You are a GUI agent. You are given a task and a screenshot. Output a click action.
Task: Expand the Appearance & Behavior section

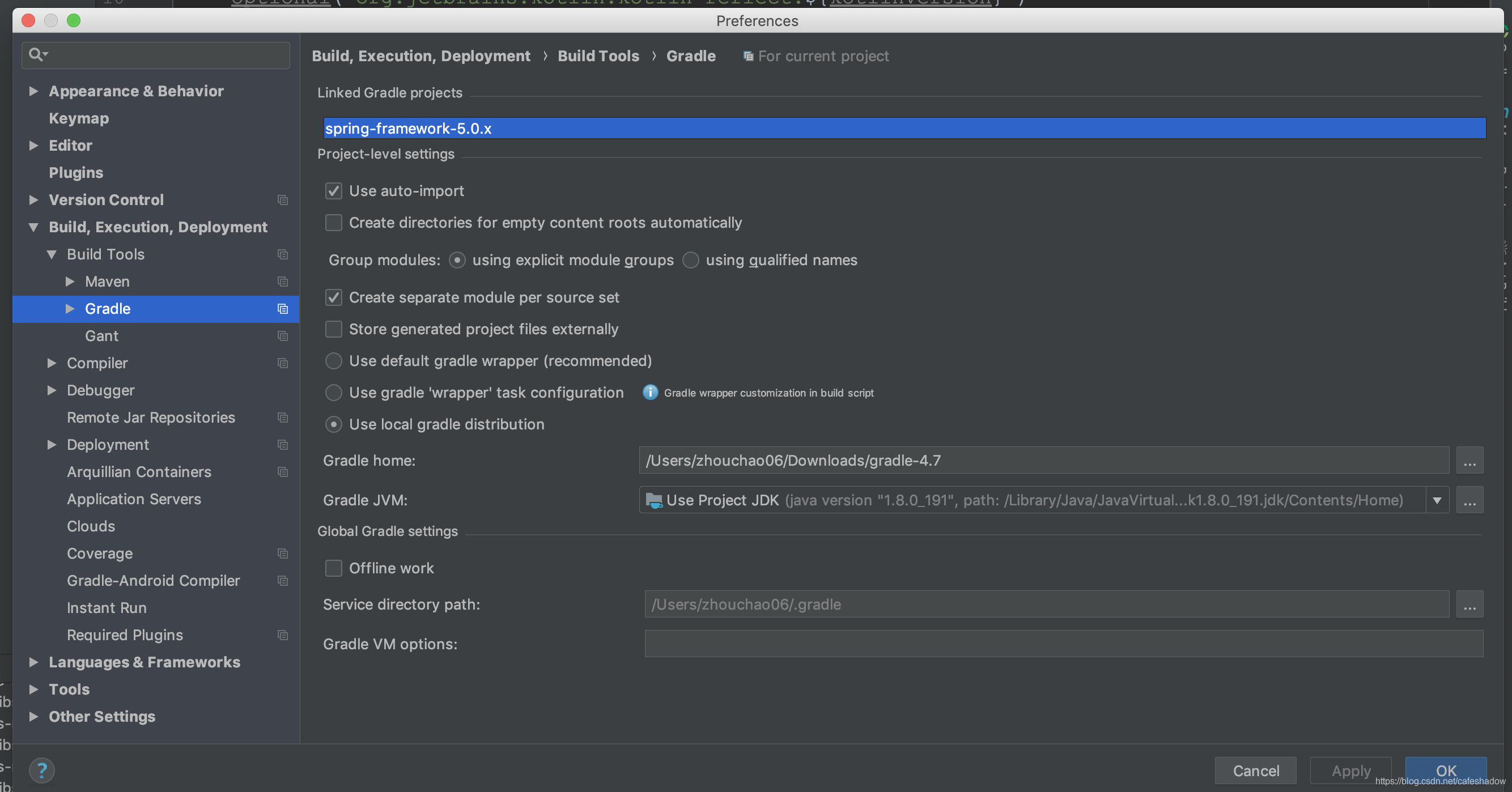click(33, 91)
